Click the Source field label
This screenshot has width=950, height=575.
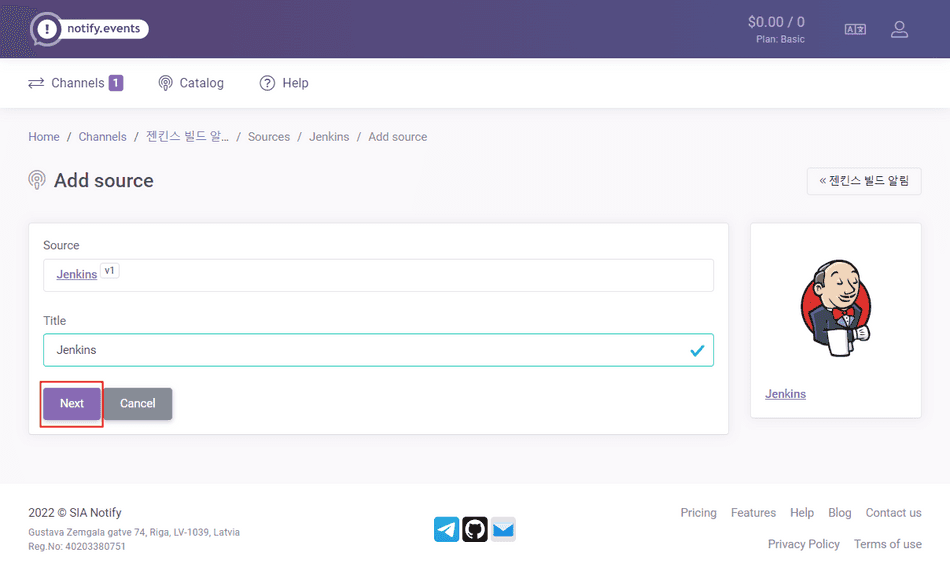61,245
